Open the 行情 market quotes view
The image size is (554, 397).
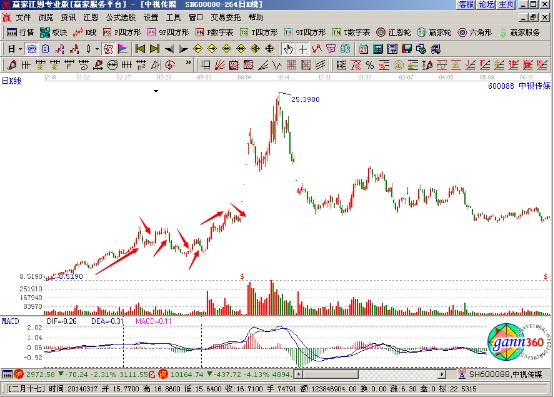click(x=20, y=32)
